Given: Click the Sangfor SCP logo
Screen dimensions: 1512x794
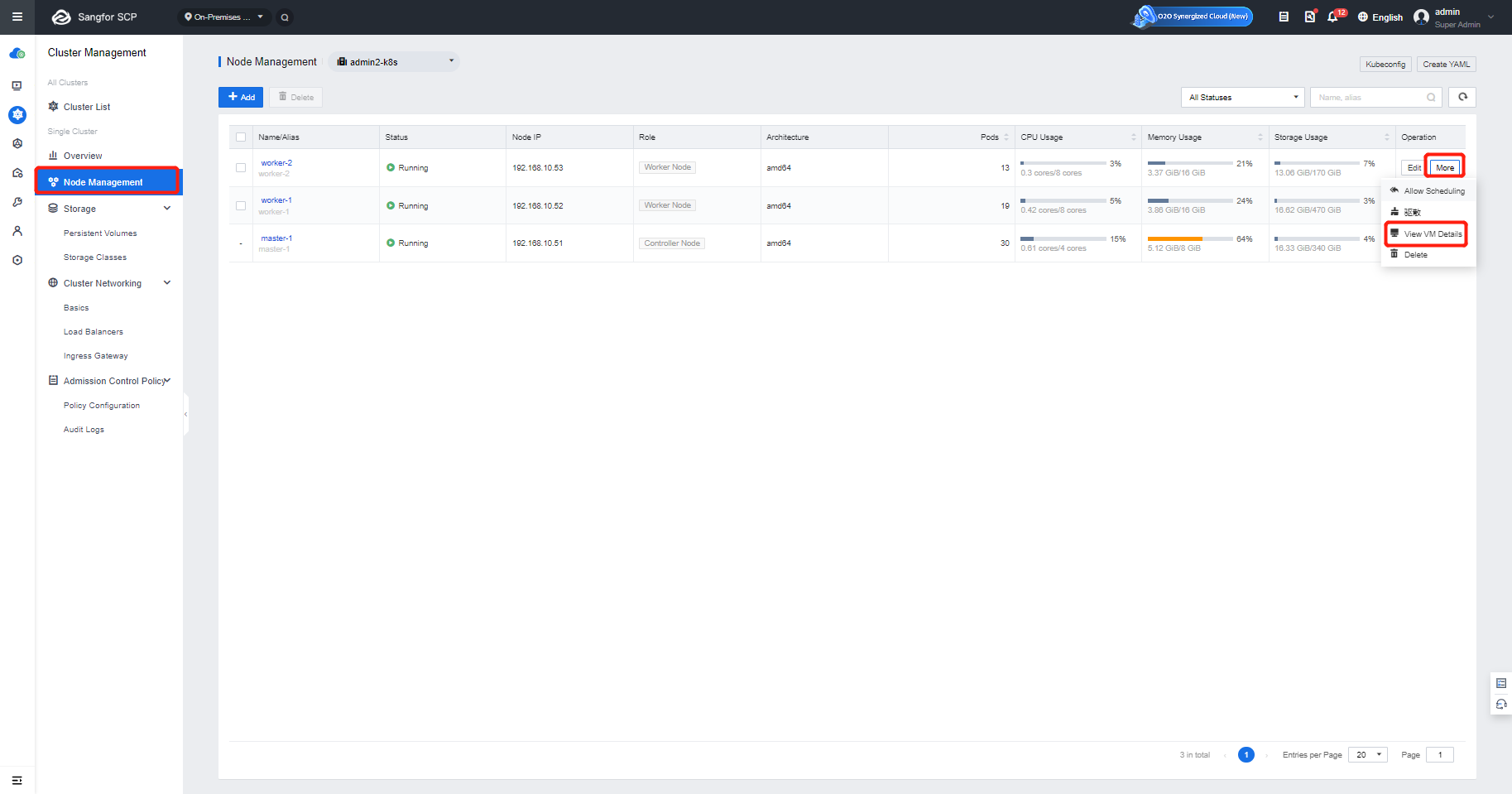Looking at the screenshot, I should (94, 17).
